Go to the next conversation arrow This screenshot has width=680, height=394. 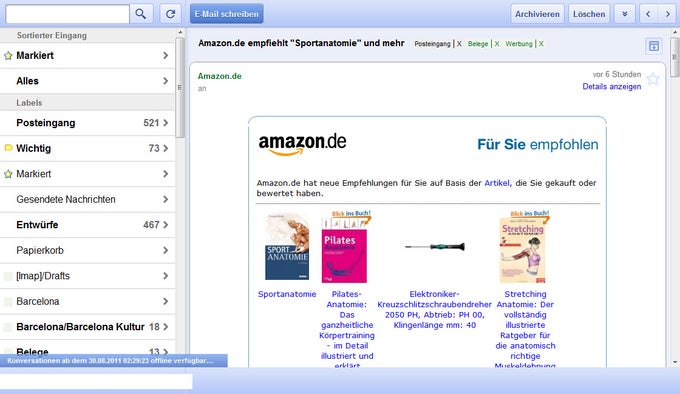668,14
